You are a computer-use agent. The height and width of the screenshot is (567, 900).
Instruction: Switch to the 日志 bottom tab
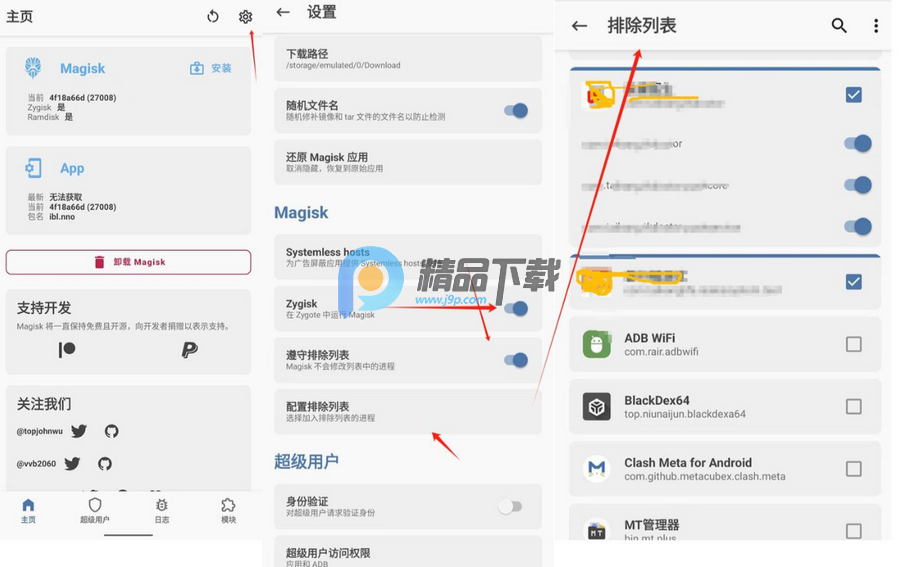[162, 511]
